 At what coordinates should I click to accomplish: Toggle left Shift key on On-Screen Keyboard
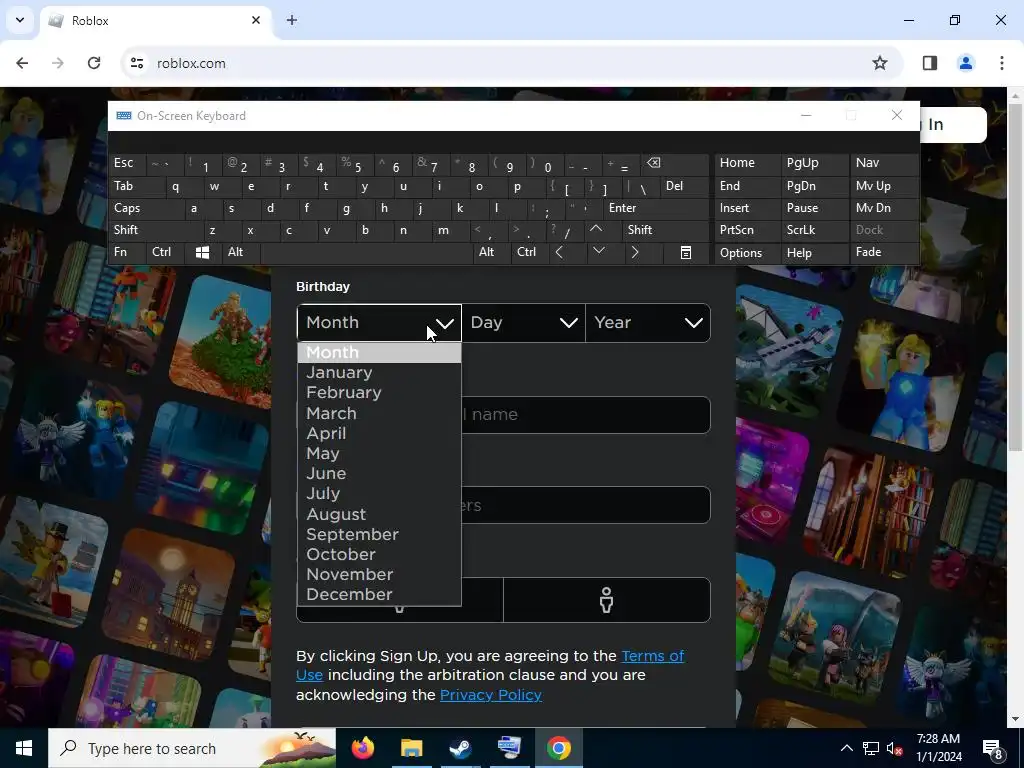[x=157, y=230]
